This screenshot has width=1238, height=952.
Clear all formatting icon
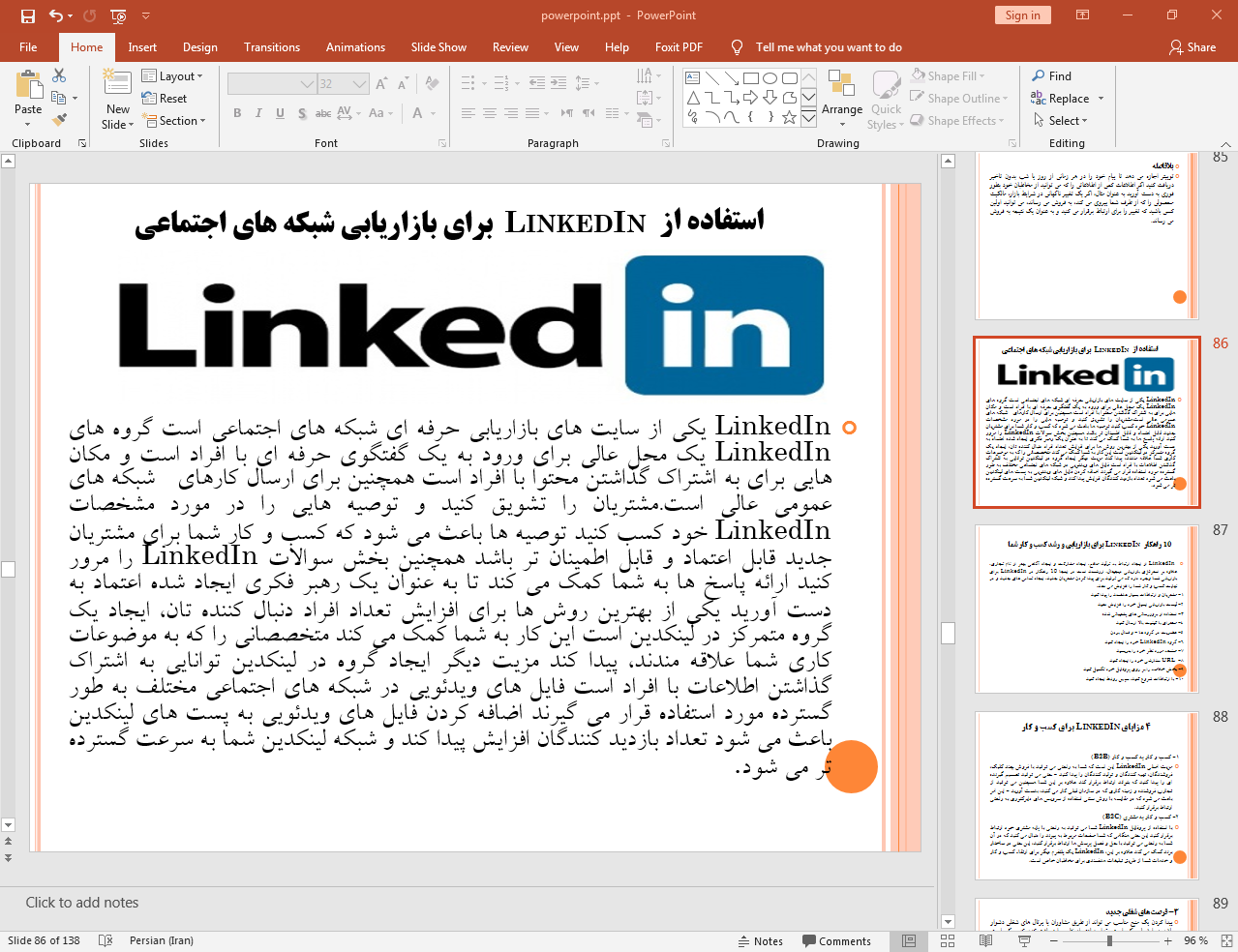click(x=433, y=84)
